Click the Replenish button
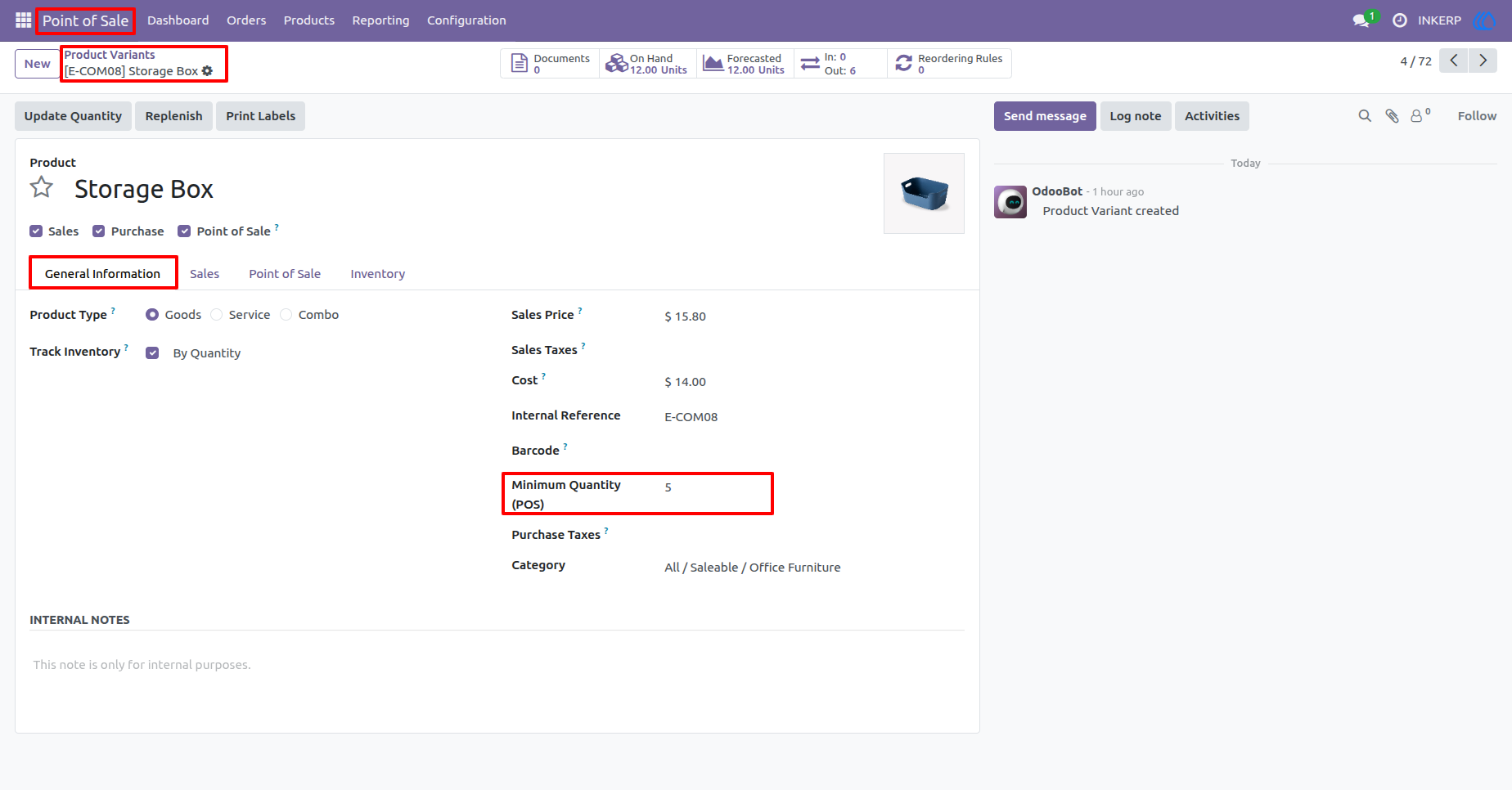This screenshot has width=1512, height=790. 173,116
